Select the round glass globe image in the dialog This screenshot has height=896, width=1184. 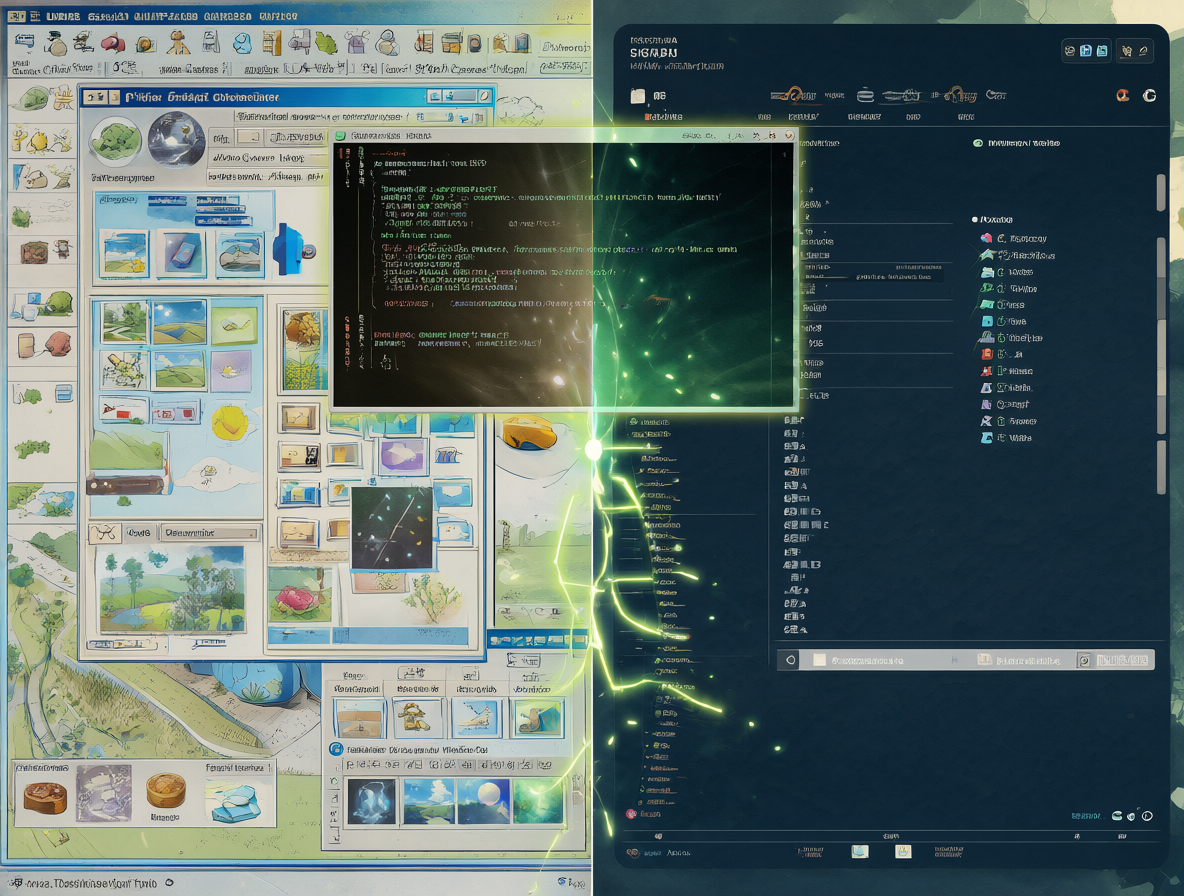[176, 139]
